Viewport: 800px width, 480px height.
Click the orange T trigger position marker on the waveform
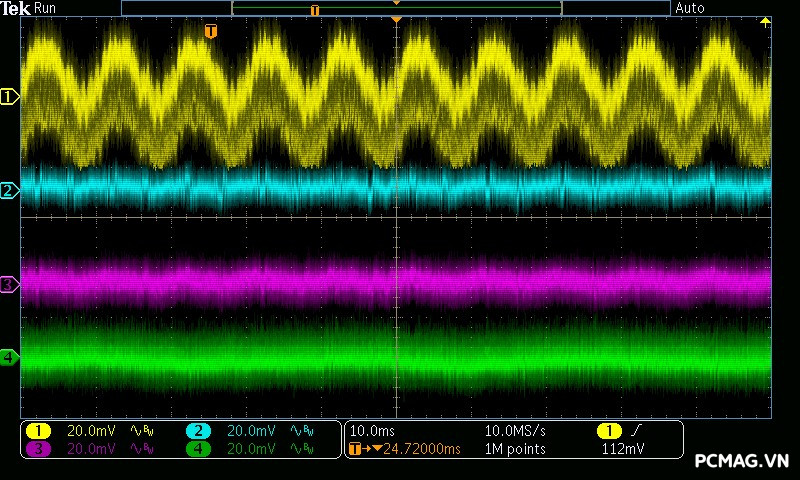coord(210,32)
